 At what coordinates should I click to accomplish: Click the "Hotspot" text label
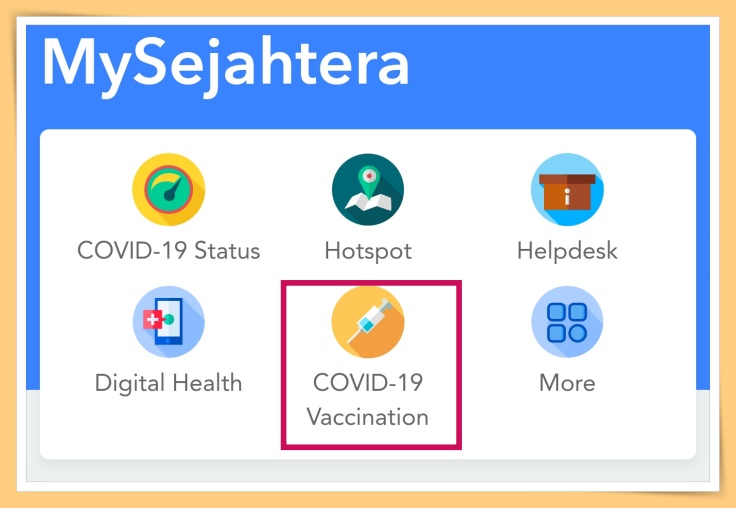[368, 251]
